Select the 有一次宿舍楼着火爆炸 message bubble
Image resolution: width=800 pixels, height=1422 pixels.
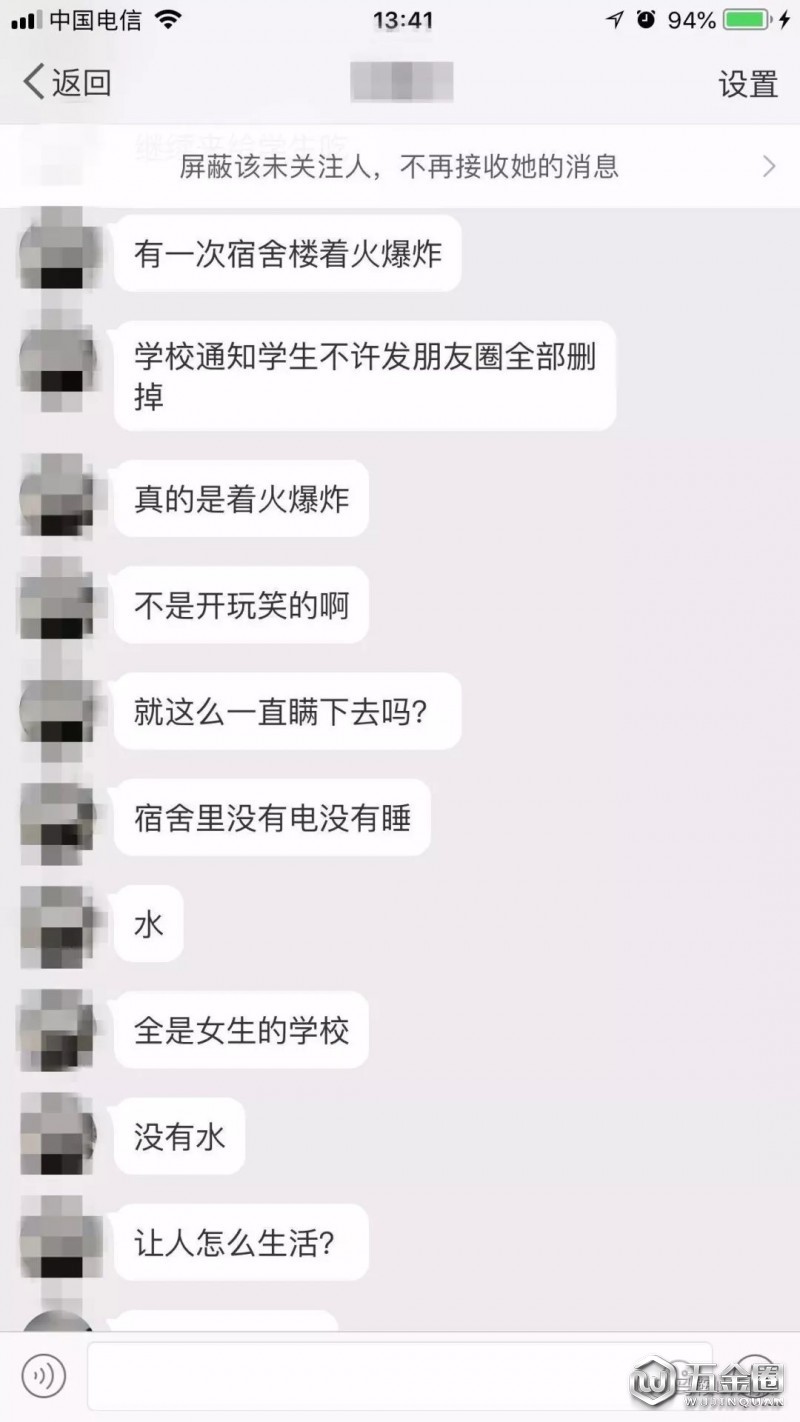(288, 254)
